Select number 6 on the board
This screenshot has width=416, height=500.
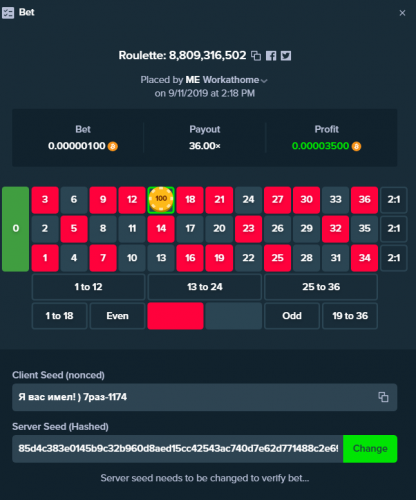click(74, 200)
